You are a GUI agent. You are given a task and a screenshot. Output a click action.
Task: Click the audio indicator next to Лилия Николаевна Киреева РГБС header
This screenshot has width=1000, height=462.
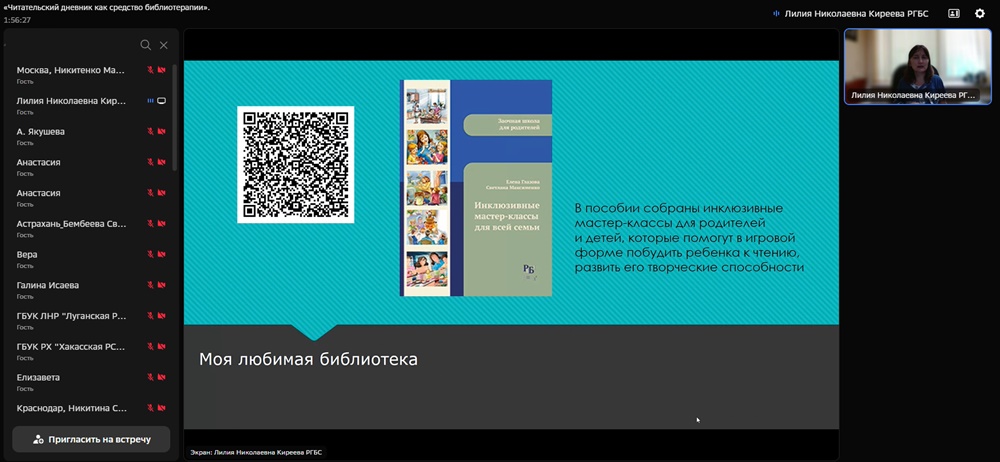[x=776, y=13]
